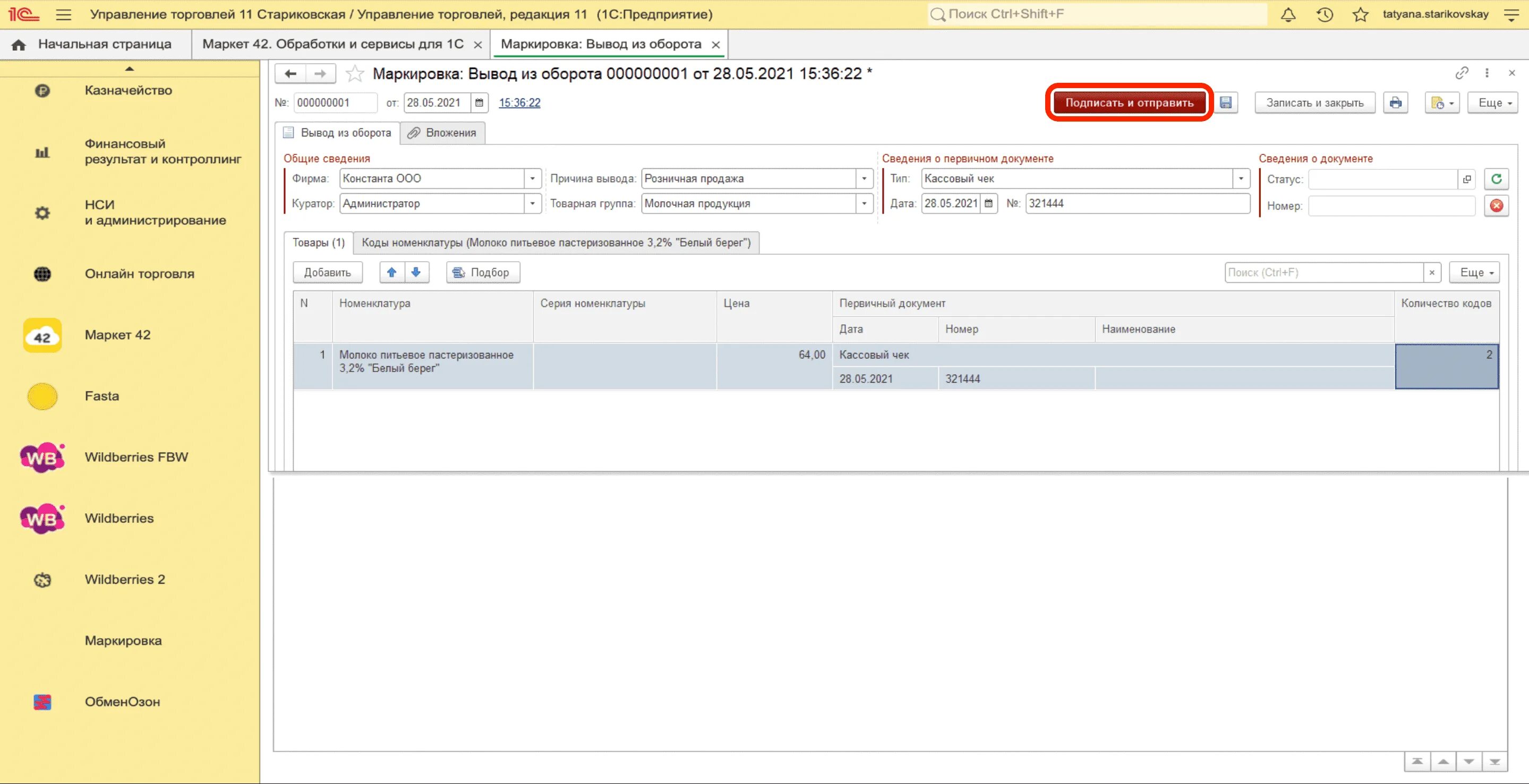Expand Фирма dropdown
The width and height of the screenshot is (1529, 784).
pos(533,178)
